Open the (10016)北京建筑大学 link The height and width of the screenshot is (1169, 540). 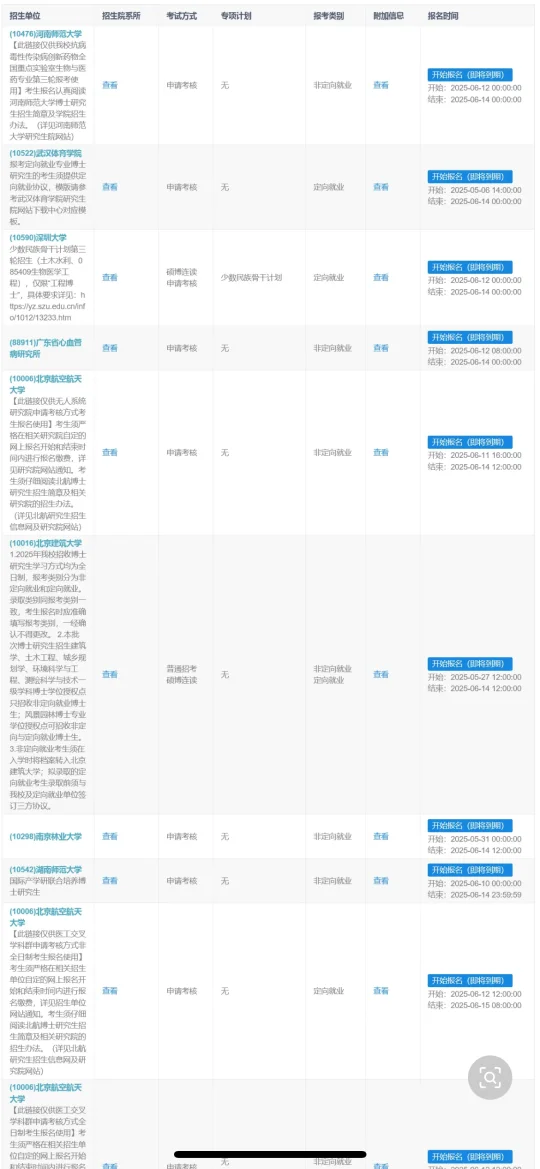[x=45, y=543]
